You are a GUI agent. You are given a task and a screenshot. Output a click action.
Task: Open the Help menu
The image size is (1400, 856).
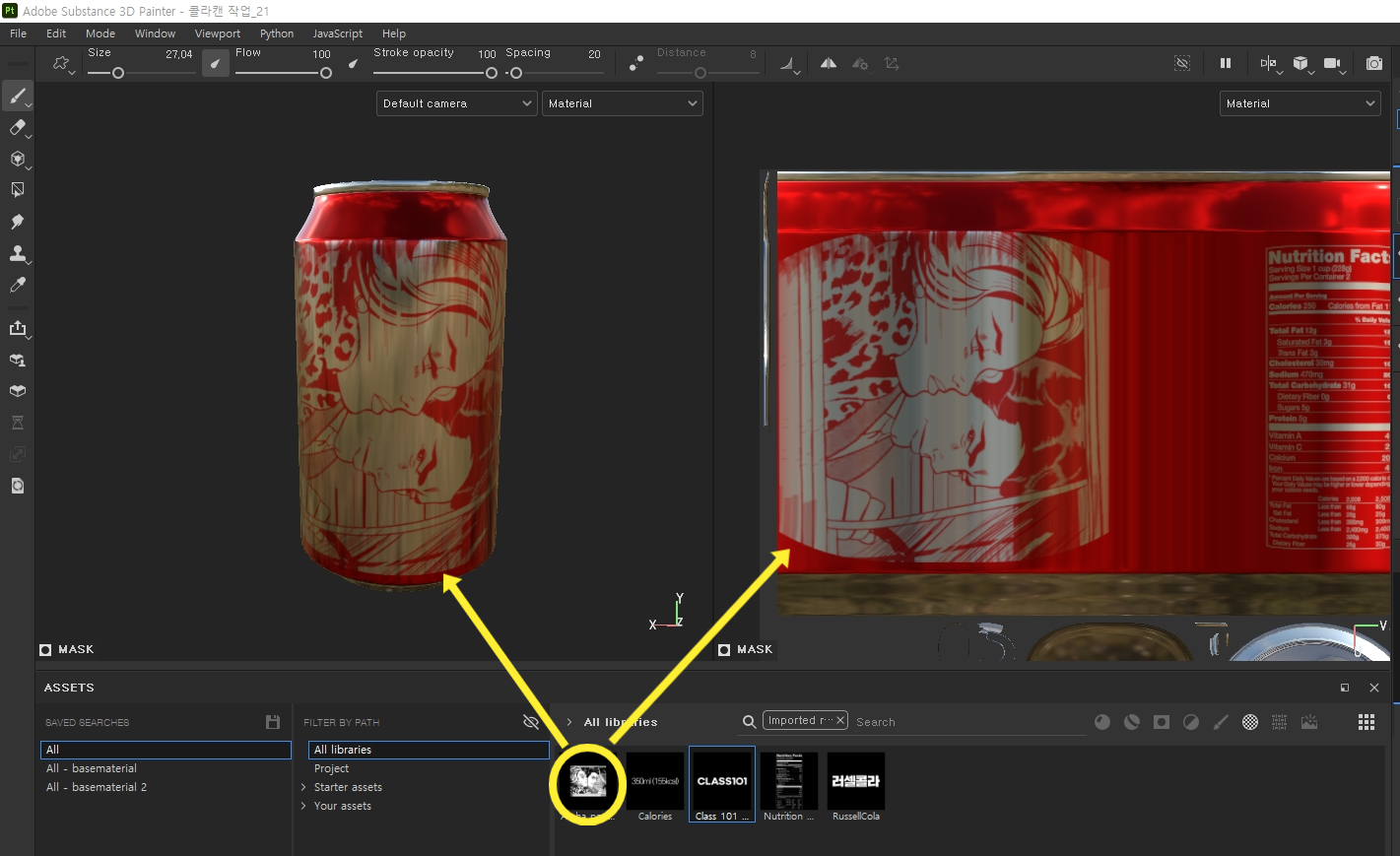(394, 33)
